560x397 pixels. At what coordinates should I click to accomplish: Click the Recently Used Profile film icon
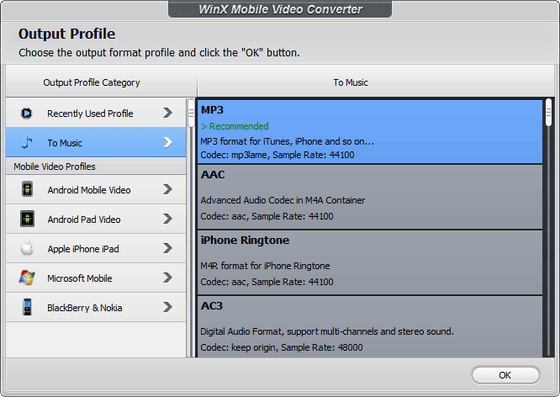(x=26, y=114)
